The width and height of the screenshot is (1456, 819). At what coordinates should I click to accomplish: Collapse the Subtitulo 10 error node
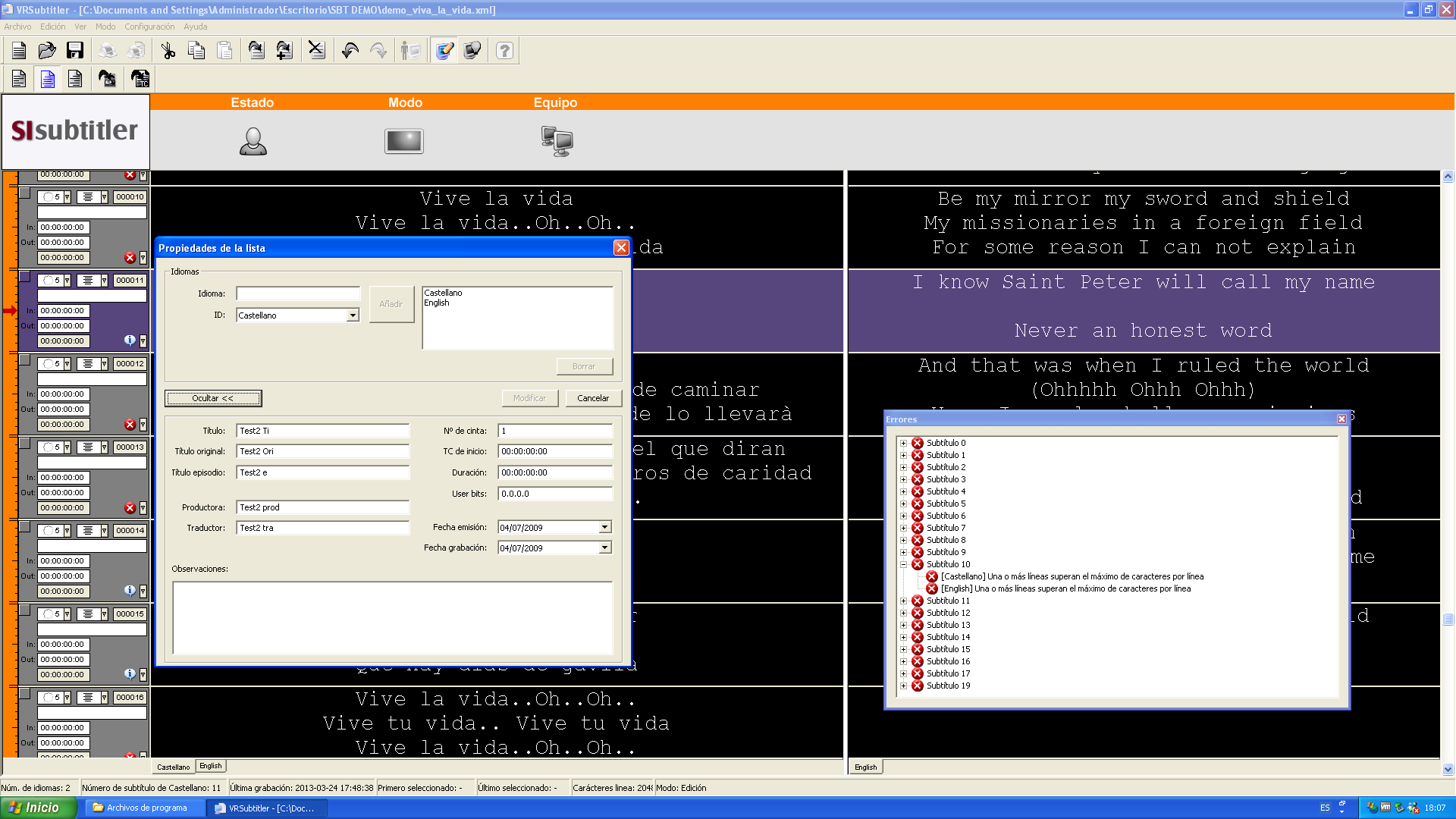pyautogui.click(x=903, y=564)
